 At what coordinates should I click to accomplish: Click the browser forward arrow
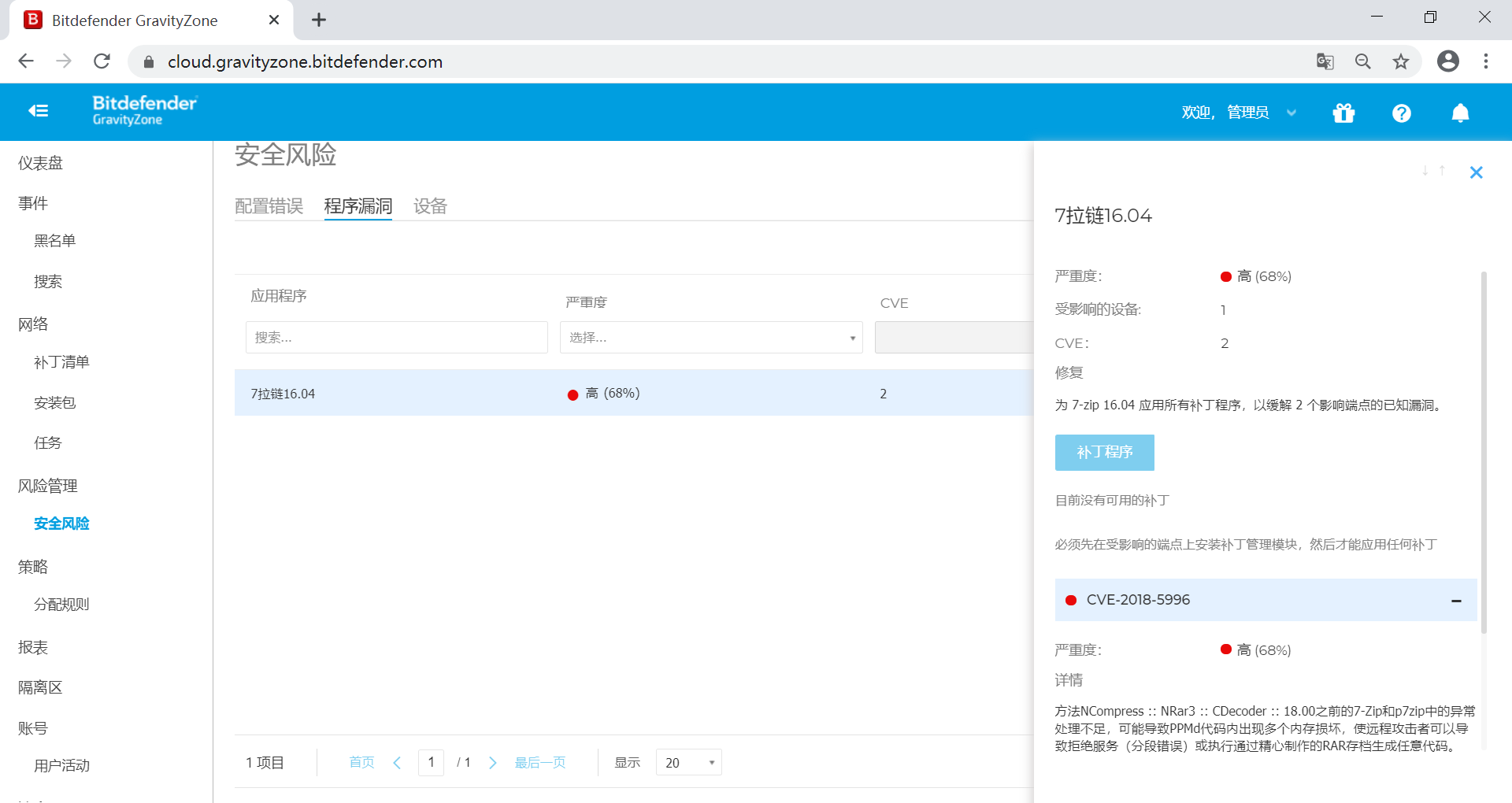(64, 61)
